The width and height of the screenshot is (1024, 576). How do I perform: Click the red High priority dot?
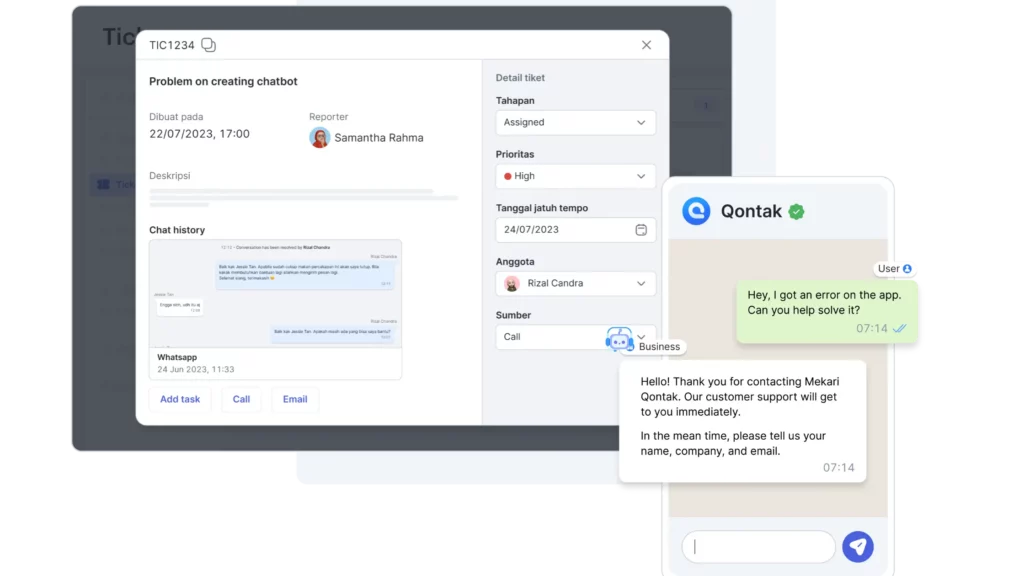507,176
